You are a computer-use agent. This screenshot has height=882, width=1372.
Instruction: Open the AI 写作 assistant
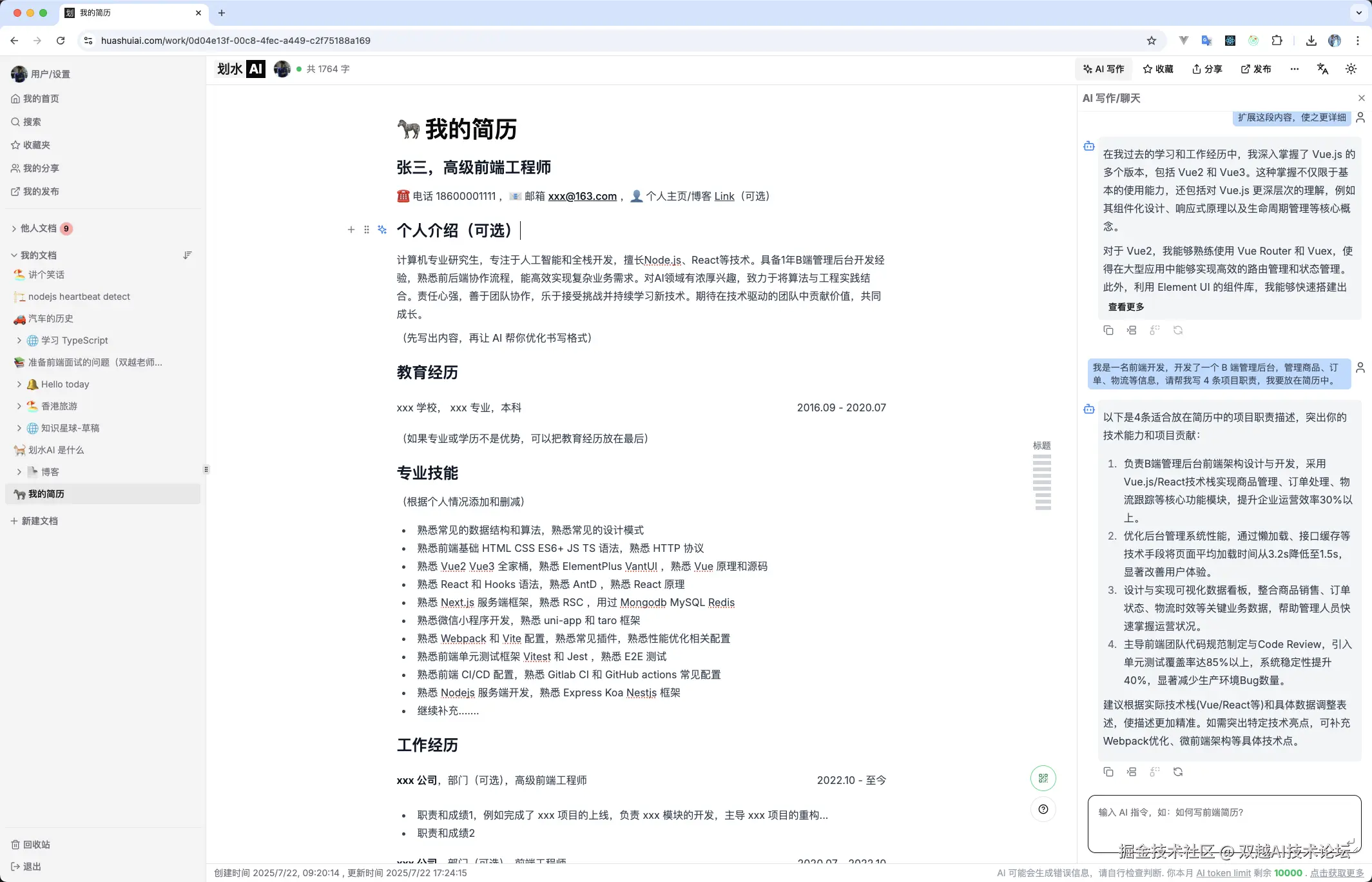click(x=1102, y=69)
